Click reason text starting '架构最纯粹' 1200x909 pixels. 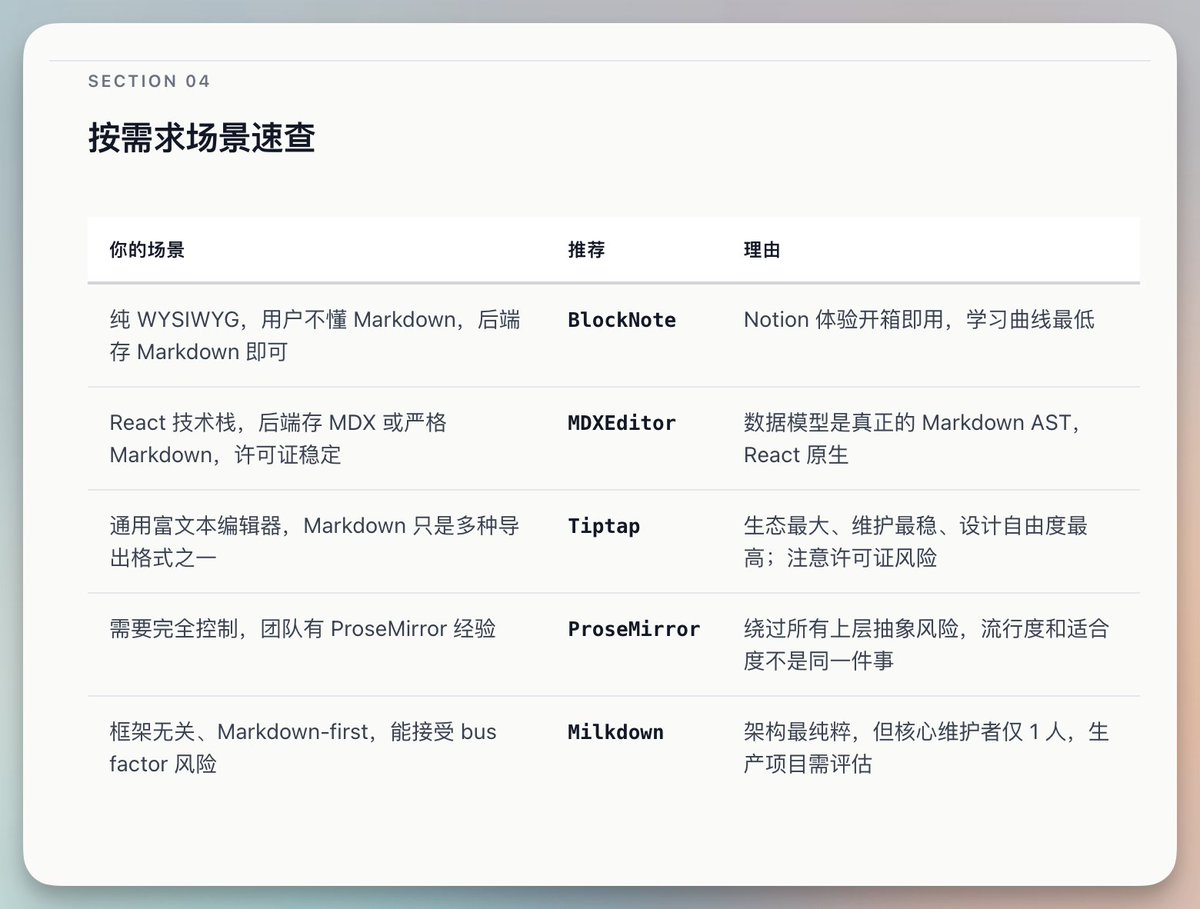pos(927,747)
